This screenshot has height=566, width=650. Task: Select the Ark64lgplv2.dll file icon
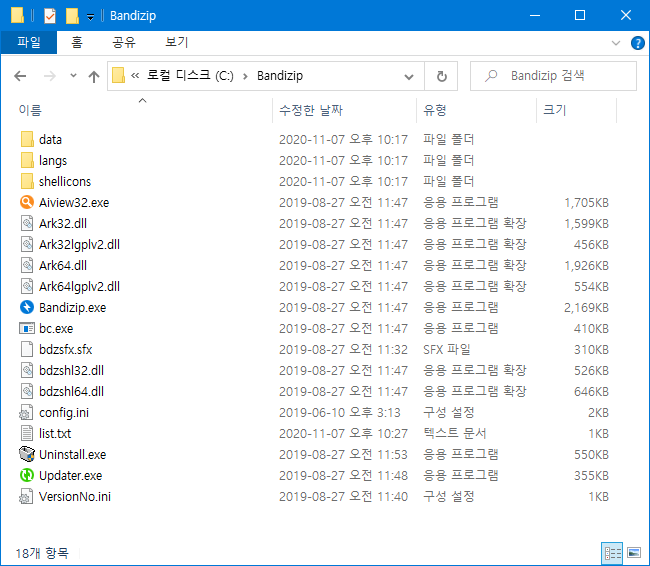point(27,287)
